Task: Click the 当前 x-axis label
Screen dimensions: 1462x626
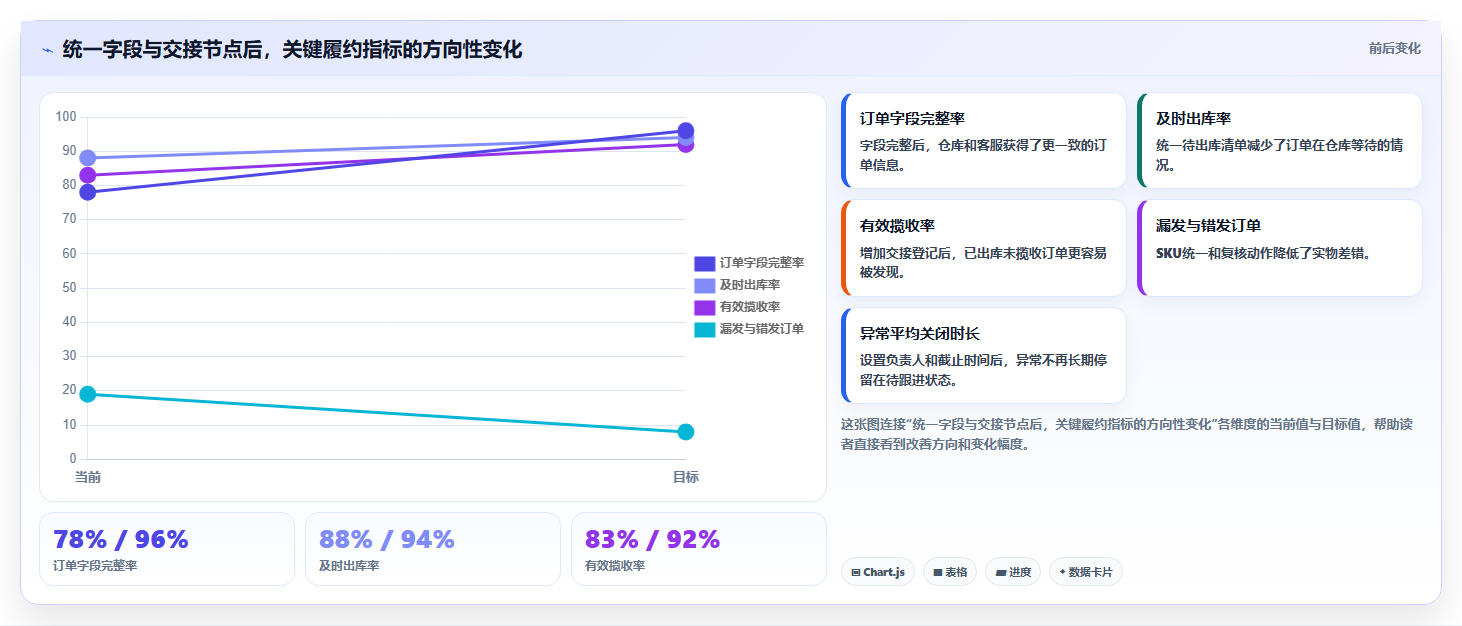Action: click(88, 477)
